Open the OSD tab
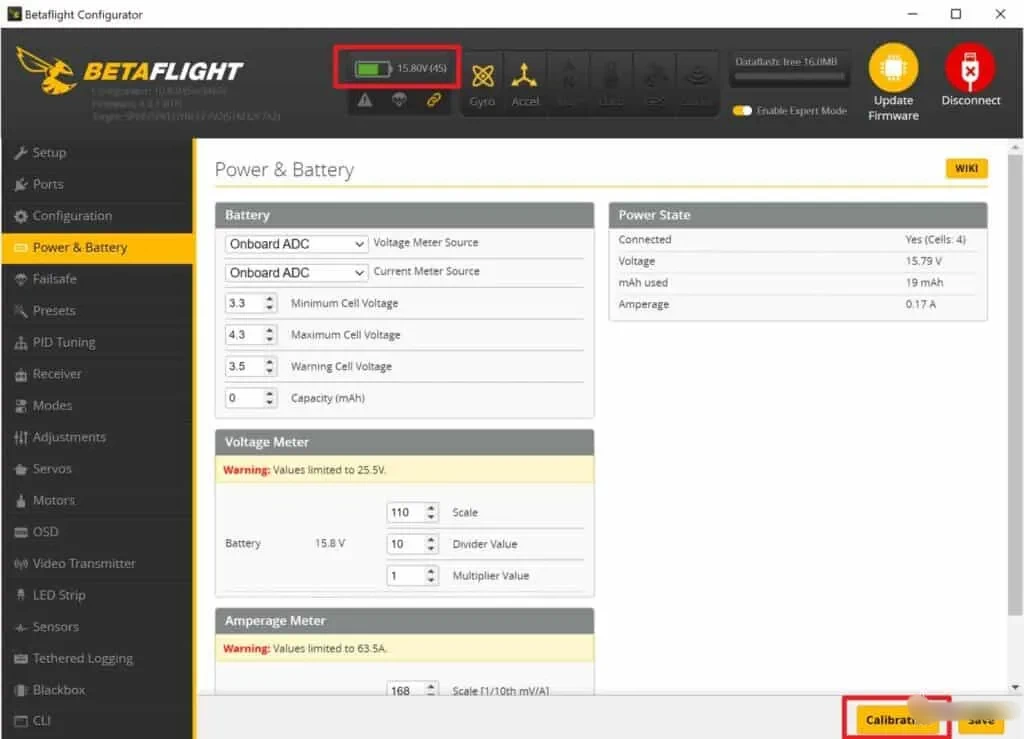 point(98,532)
